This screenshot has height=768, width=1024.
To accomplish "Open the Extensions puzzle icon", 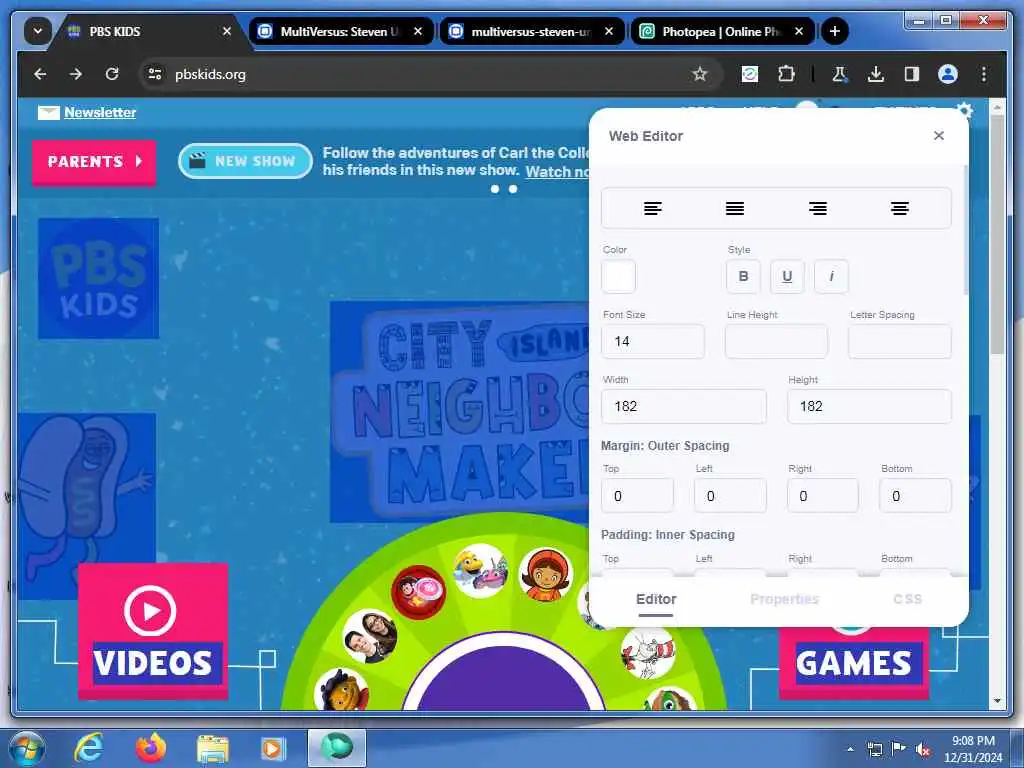I will point(786,74).
